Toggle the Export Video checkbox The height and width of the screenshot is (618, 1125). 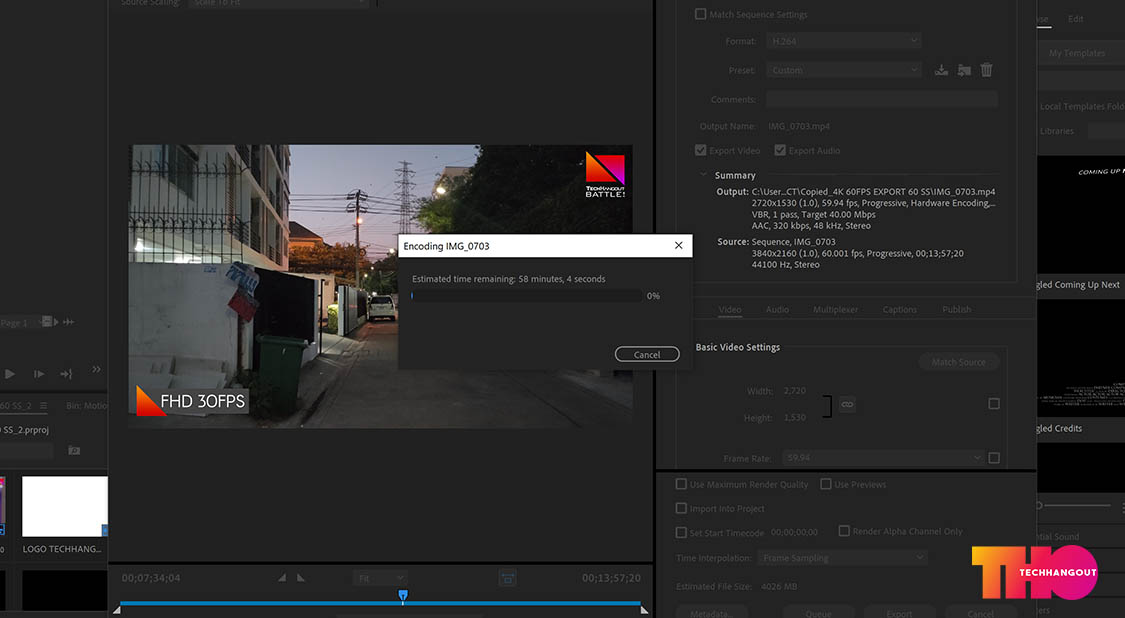pyautogui.click(x=700, y=150)
